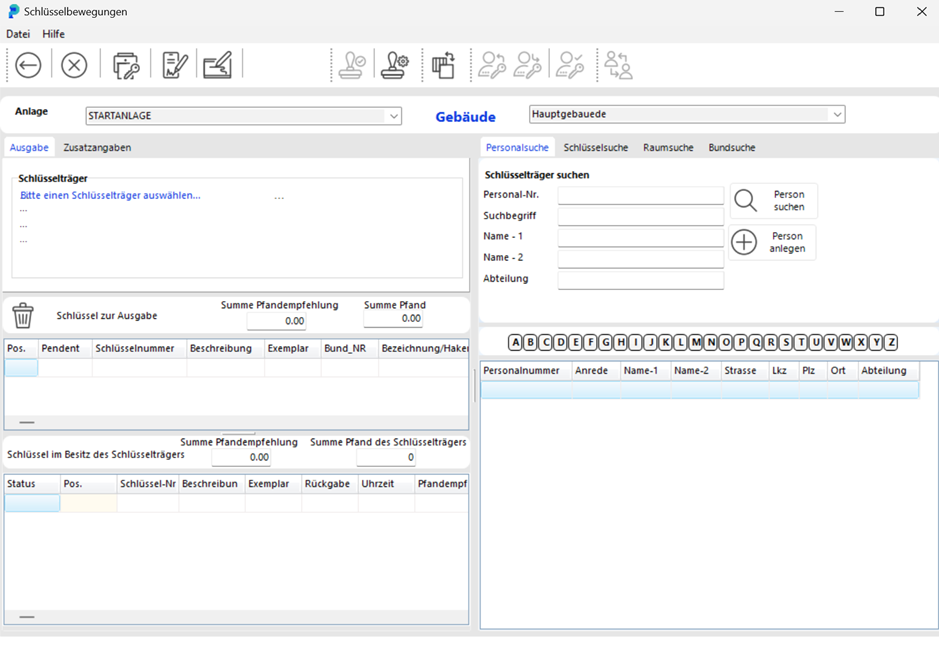Click the signature pad toolbar icon
939x656 pixels.
[x=217, y=66]
